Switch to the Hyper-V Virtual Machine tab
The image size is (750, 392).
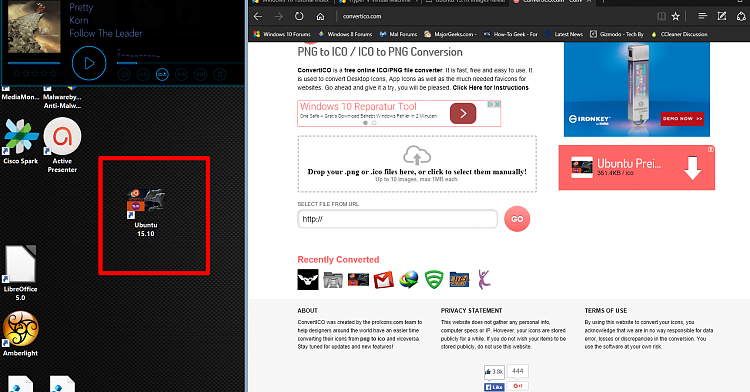[x=378, y=2]
